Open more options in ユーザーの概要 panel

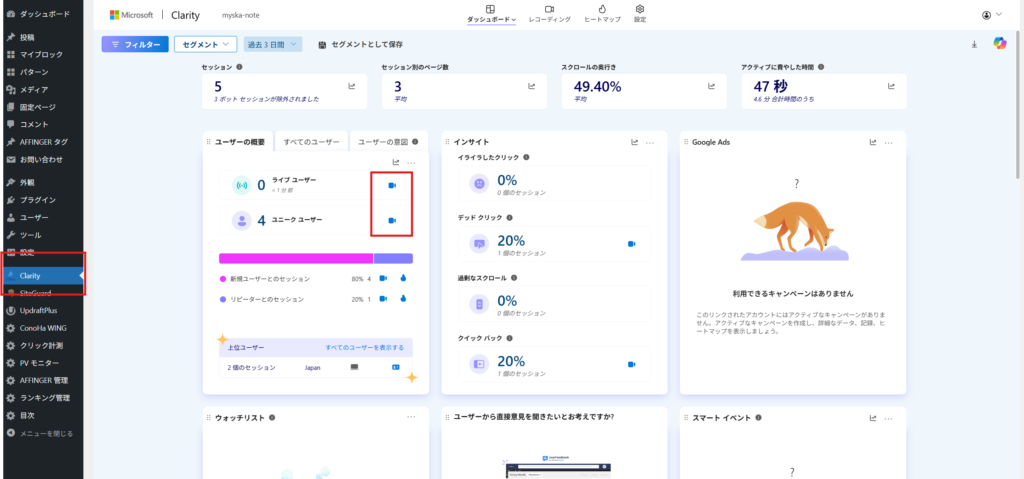tap(411, 163)
